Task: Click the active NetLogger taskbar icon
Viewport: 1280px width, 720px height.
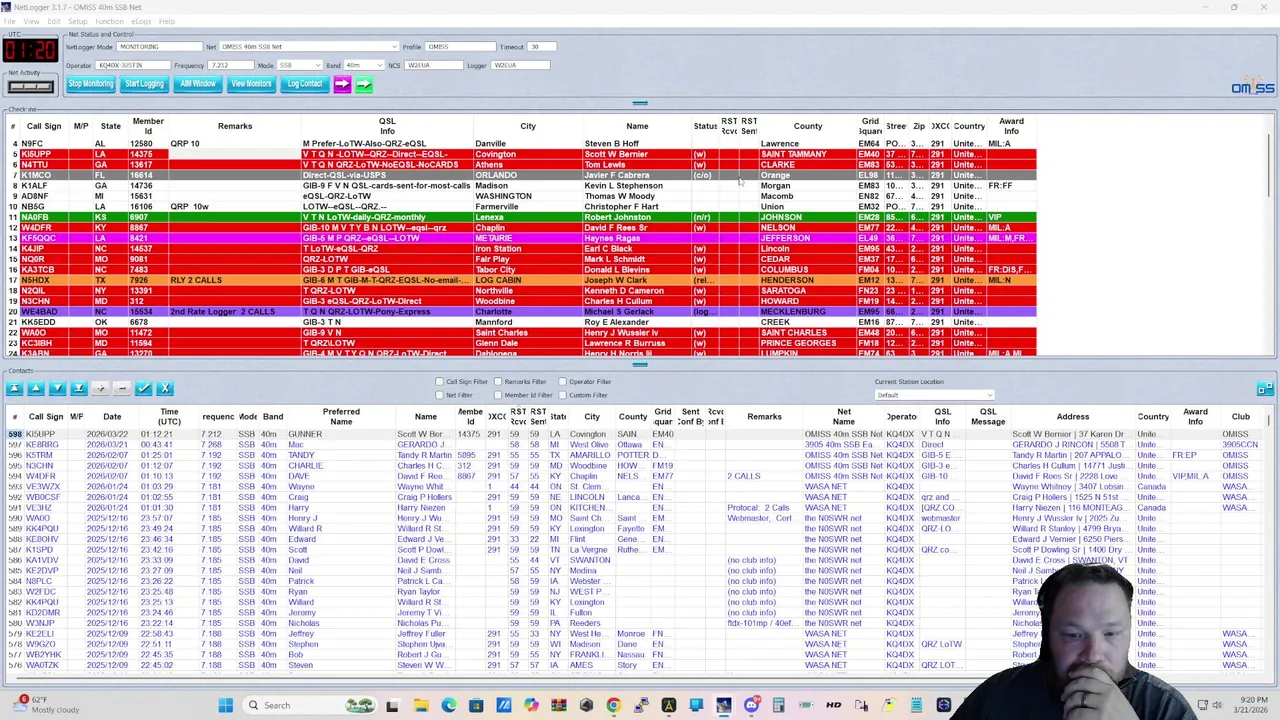Action: point(723,705)
